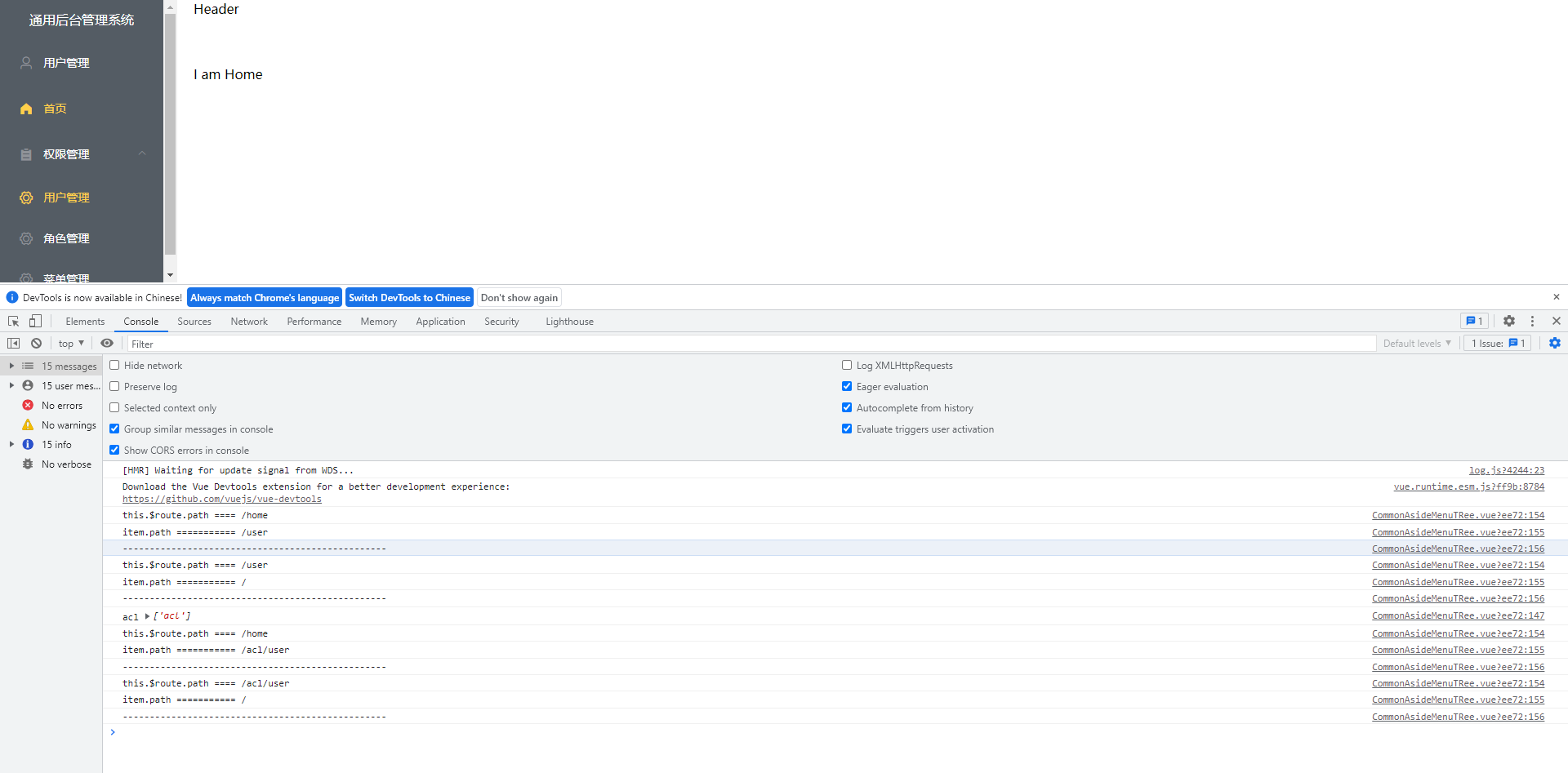Open the Memory tab

click(379, 321)
